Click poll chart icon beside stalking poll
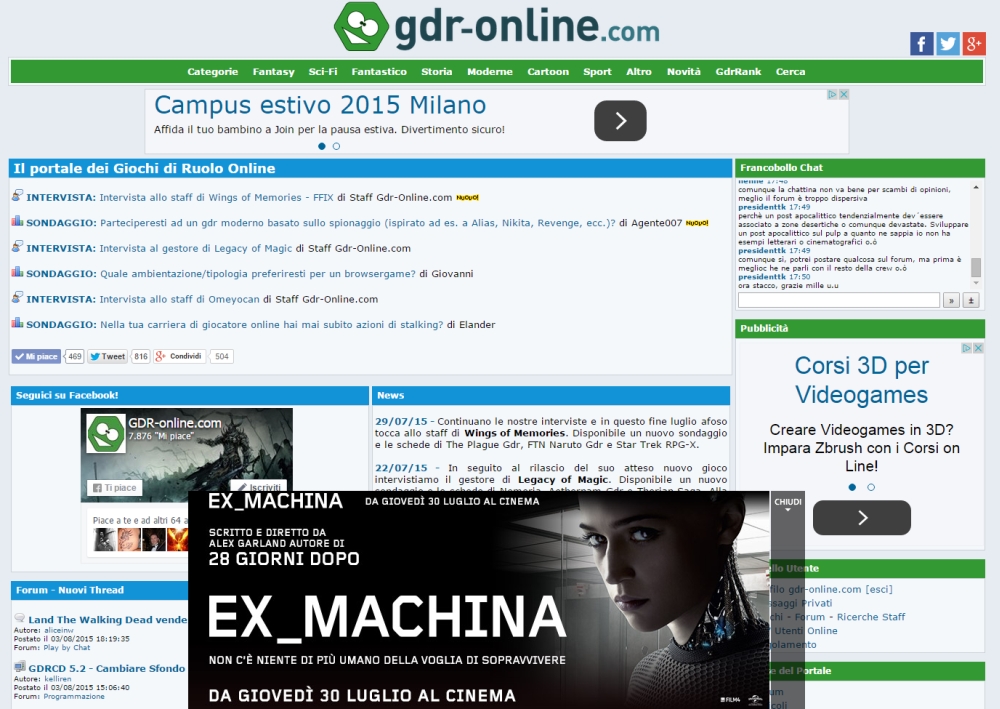Screen dimensions: 1000x709 tap(17, 323)
